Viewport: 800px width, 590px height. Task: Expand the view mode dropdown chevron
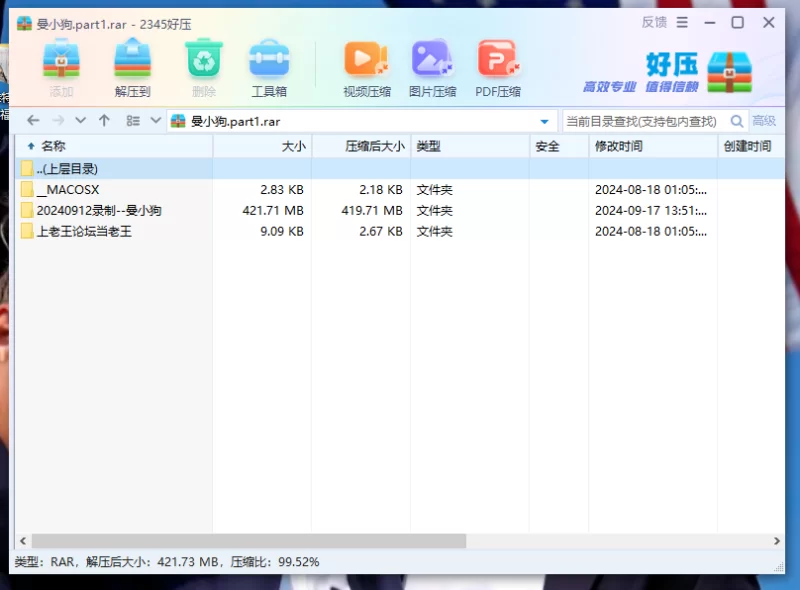[156, 121]
